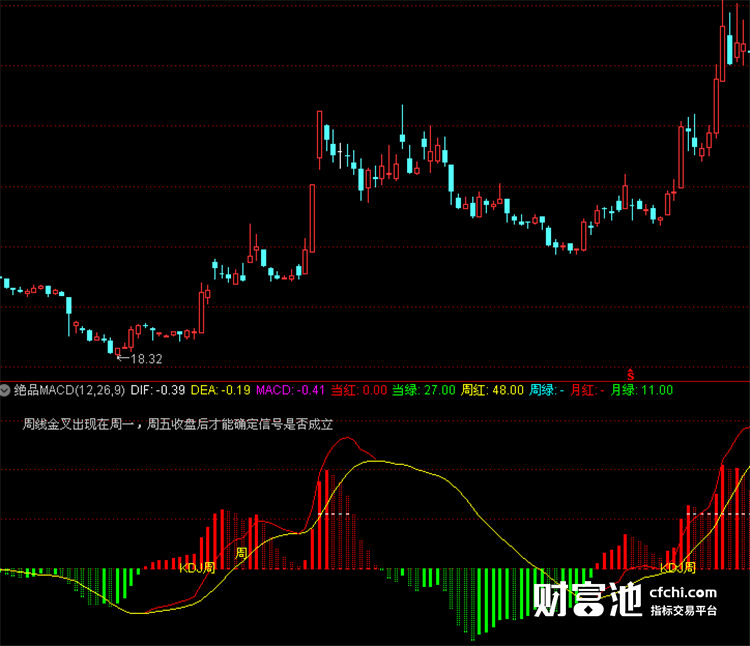Click the left KDJ周 label
Image resolution: width=750 pixels, height=646 pixels.
tap(198, 568)
